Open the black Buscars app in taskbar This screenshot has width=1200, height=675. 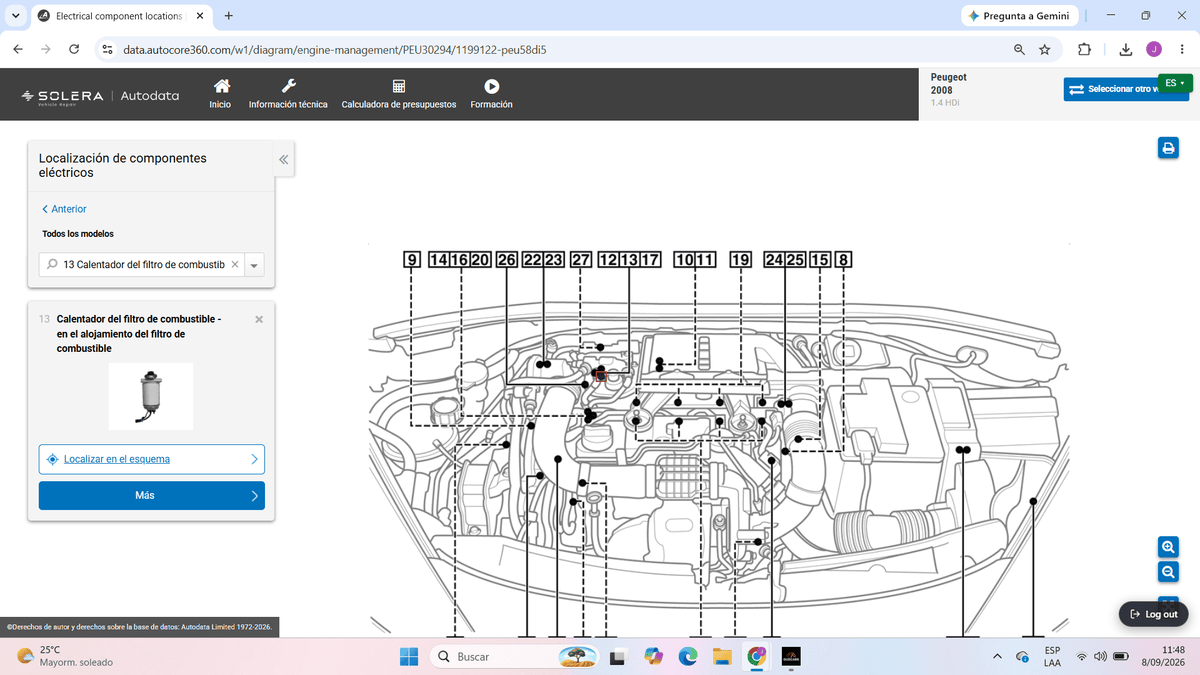791,657
